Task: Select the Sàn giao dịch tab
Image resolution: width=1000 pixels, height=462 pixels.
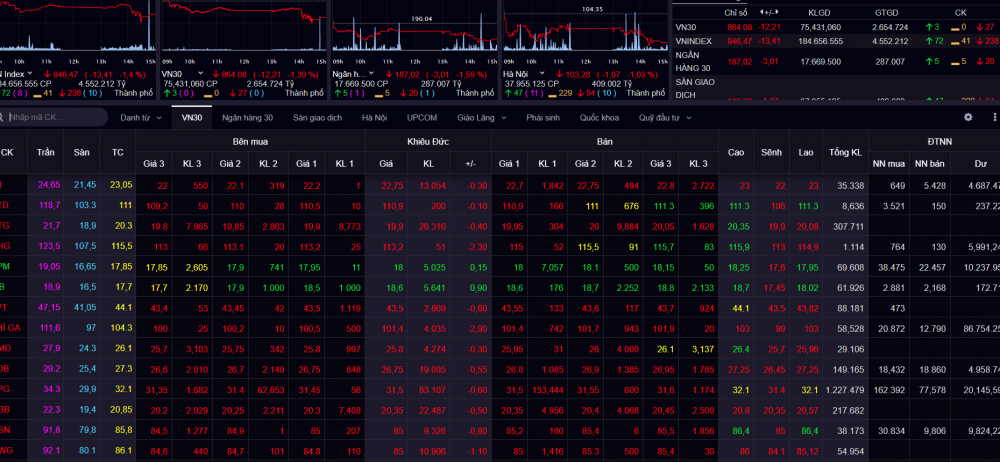Action: coord(318,117)
